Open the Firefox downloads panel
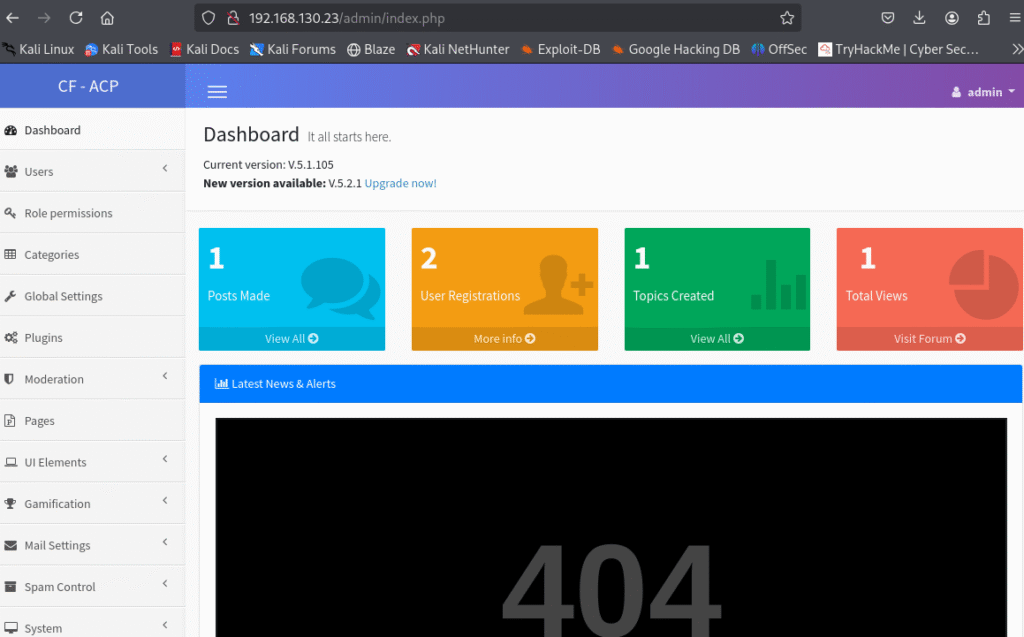Viewport: 1024px width, 637px height. coord(919,18)
